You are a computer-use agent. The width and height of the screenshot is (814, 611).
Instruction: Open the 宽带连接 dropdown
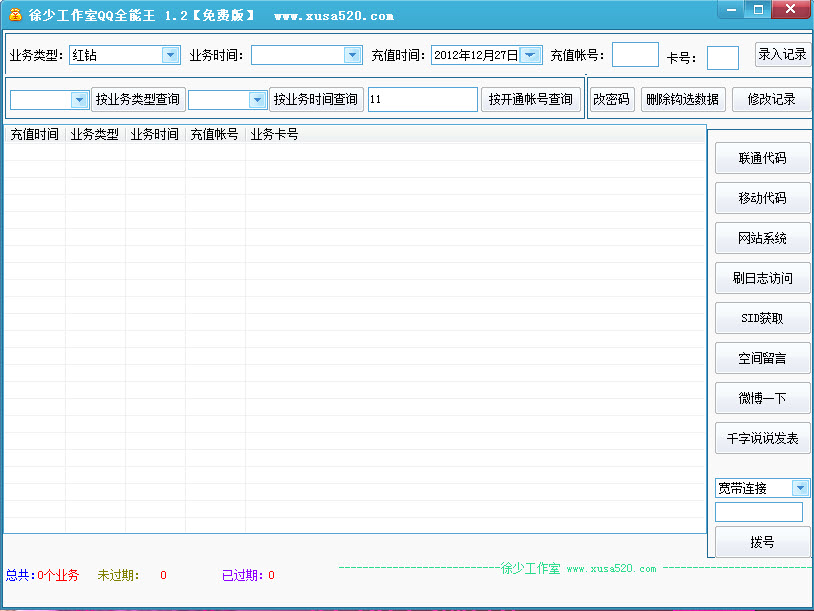point(800,488)
